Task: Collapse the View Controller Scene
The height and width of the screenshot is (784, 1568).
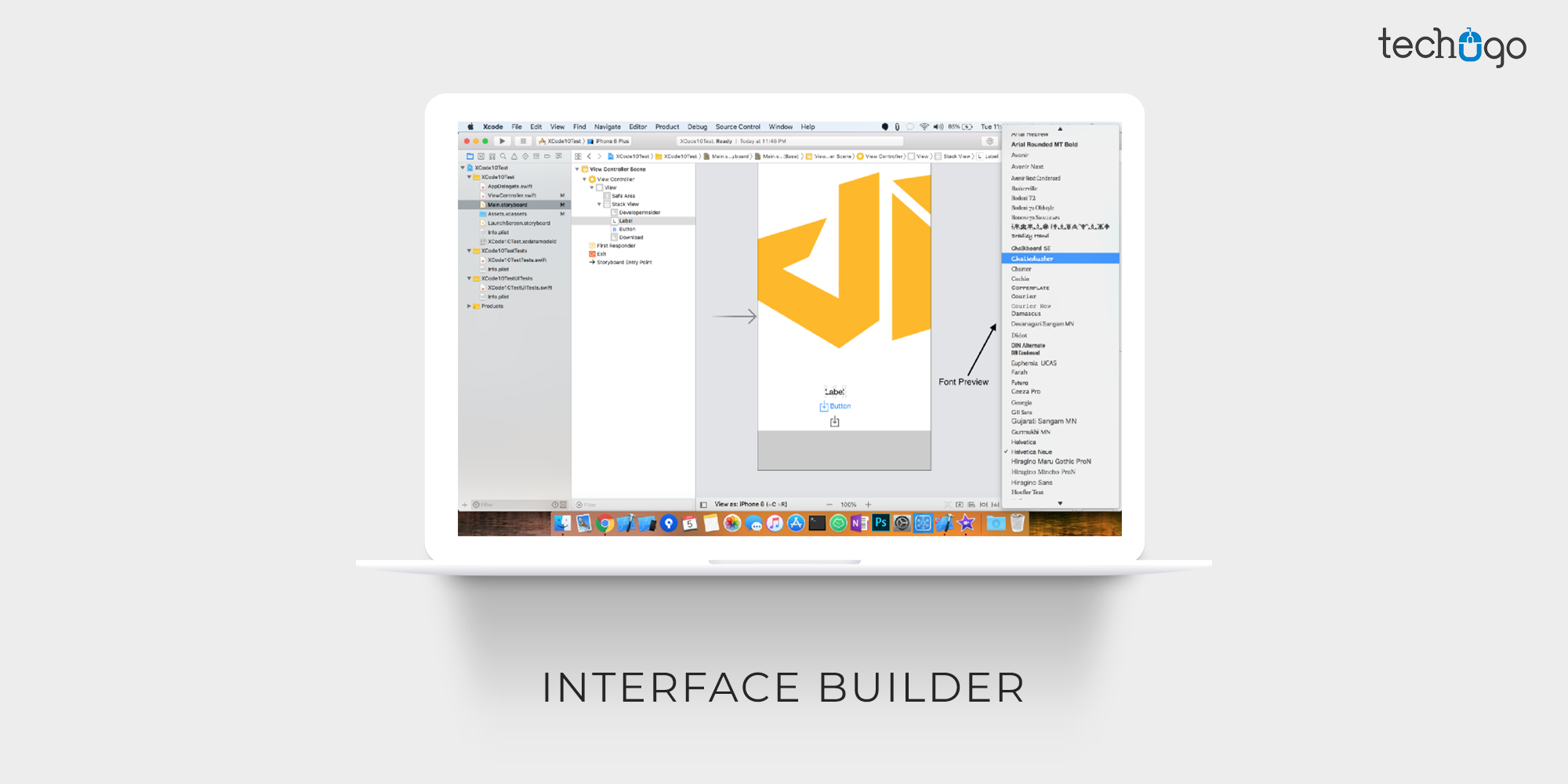Action: pyautogui.click(x=577, y=169)
